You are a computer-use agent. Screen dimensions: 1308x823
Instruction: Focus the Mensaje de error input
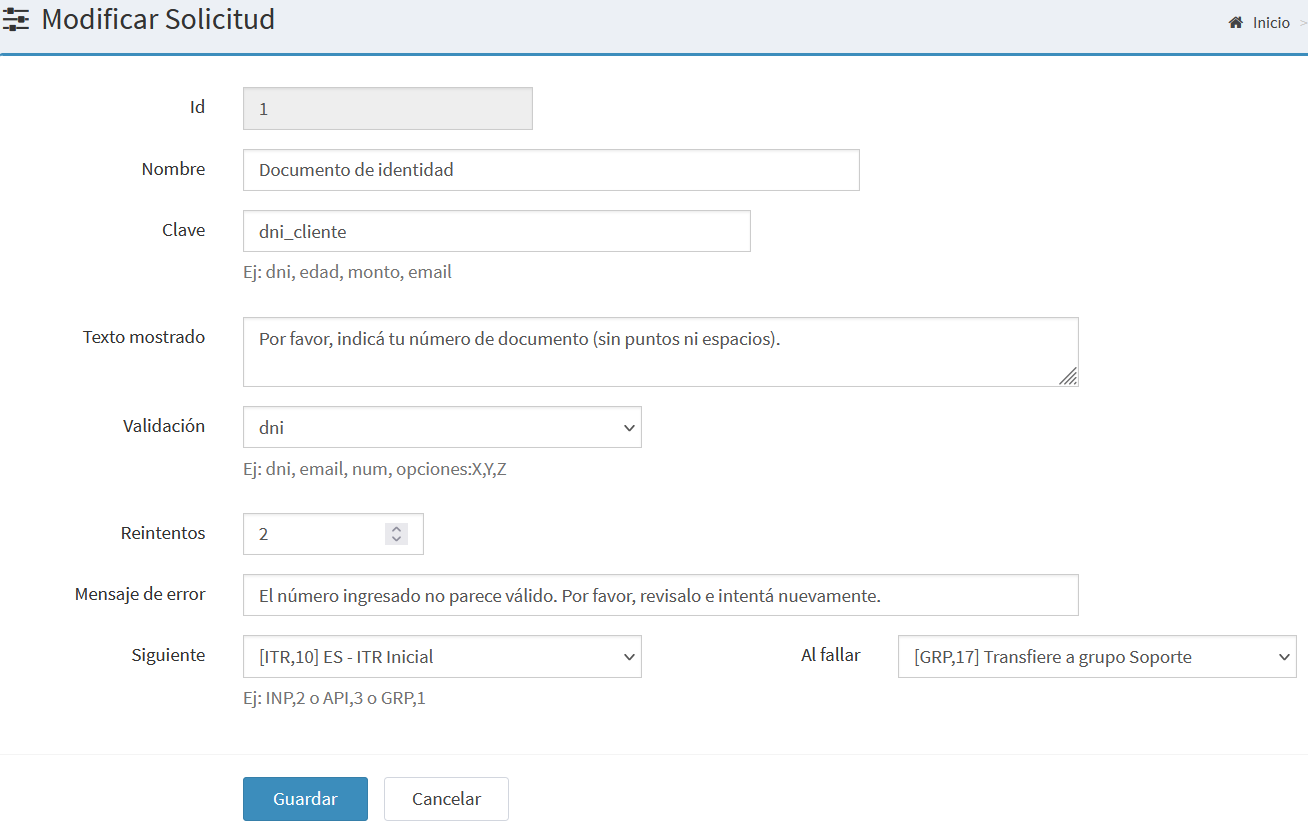pos(660,595)
